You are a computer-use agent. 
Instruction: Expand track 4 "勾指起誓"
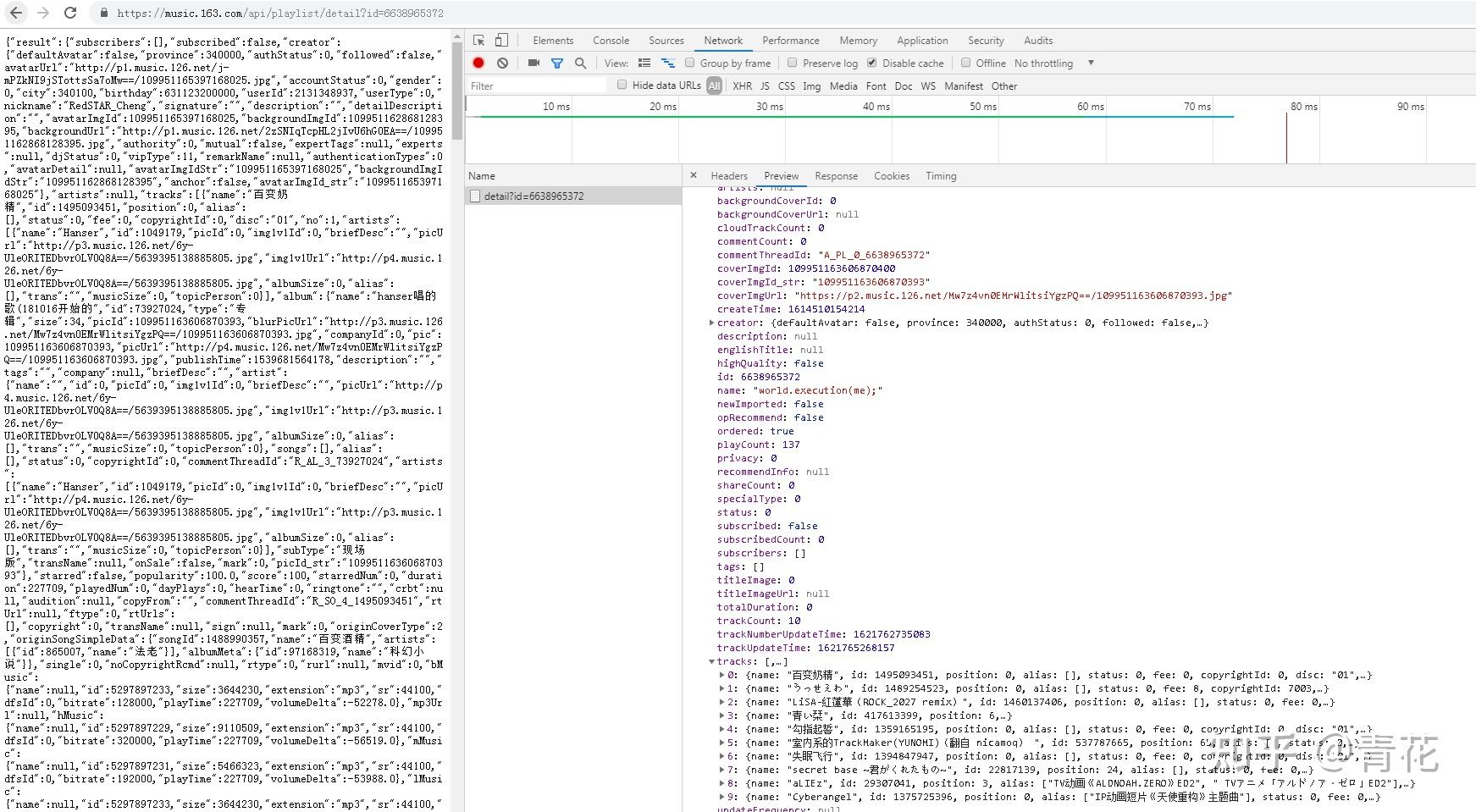coord(721,729)
